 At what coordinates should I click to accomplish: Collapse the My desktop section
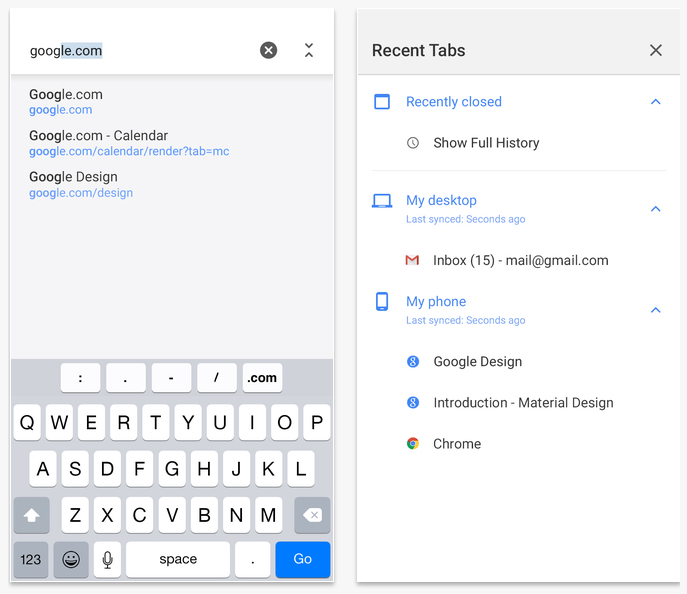coord(655,209)
